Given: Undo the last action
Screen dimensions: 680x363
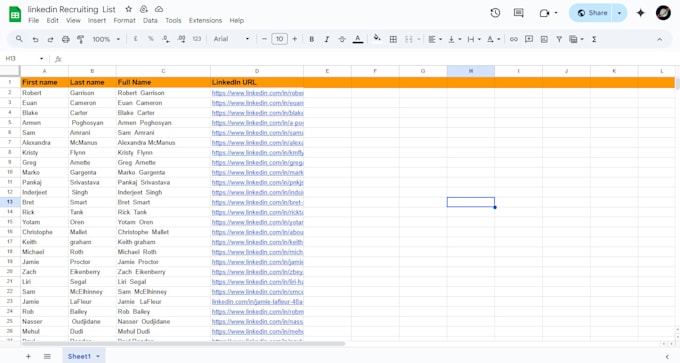Looking at the screenshot, I should tap(35, 39).
